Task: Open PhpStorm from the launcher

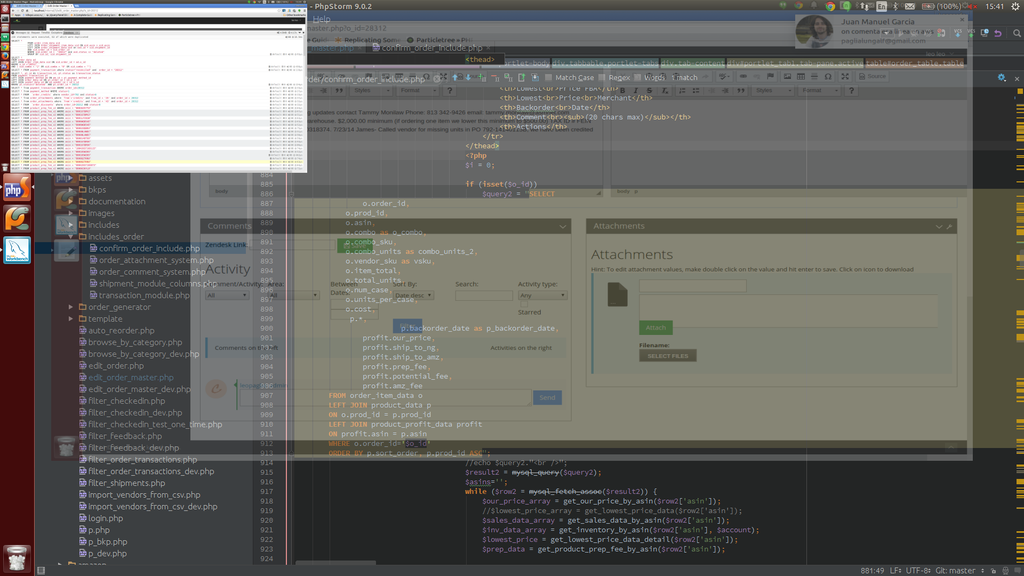Action: coord(15,188)
